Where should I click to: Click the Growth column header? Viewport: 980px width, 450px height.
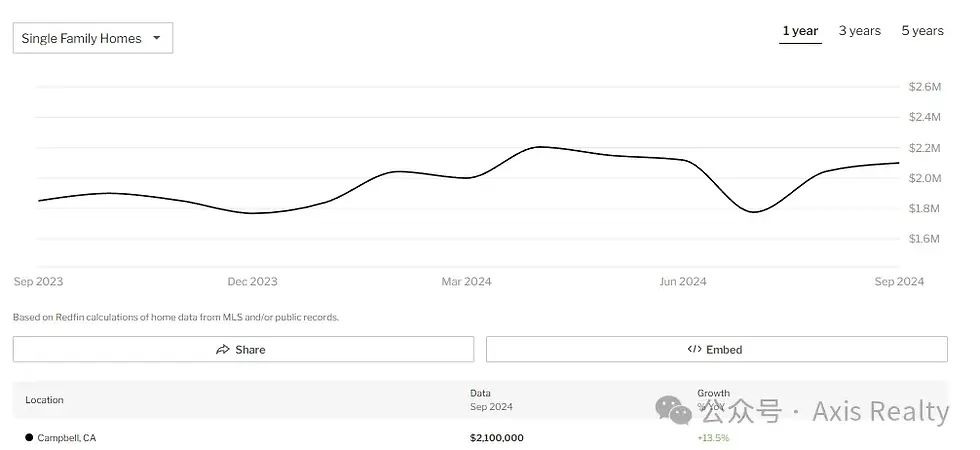[713, 394]
